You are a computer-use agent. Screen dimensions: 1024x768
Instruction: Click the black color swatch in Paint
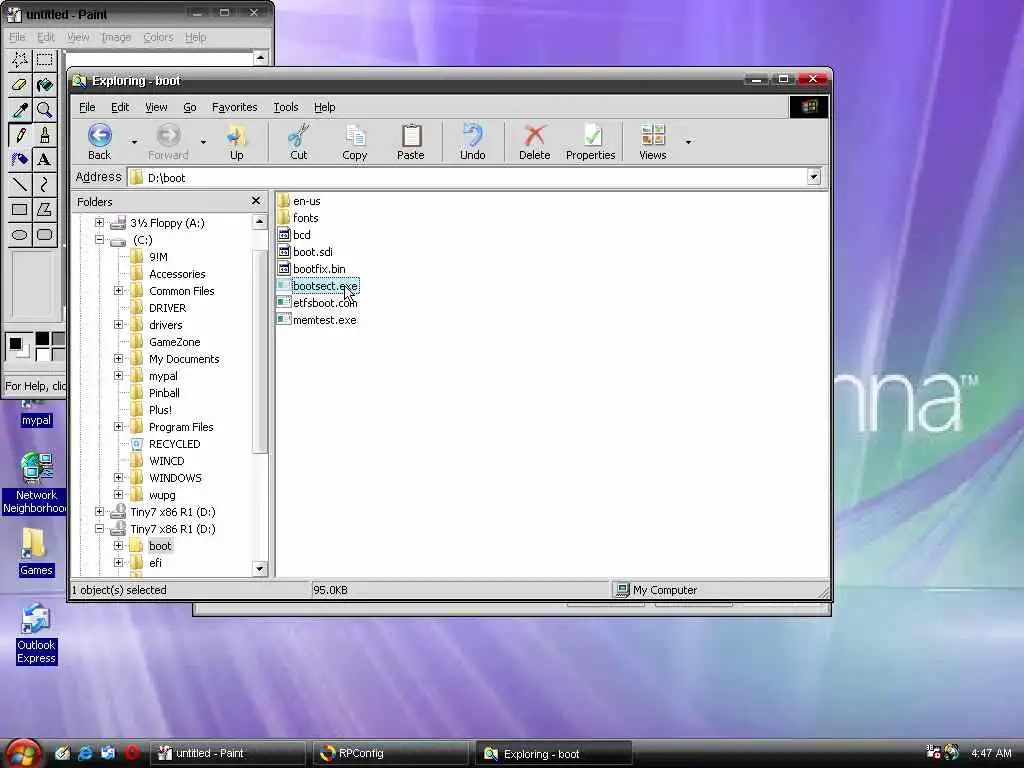[42, 338]
